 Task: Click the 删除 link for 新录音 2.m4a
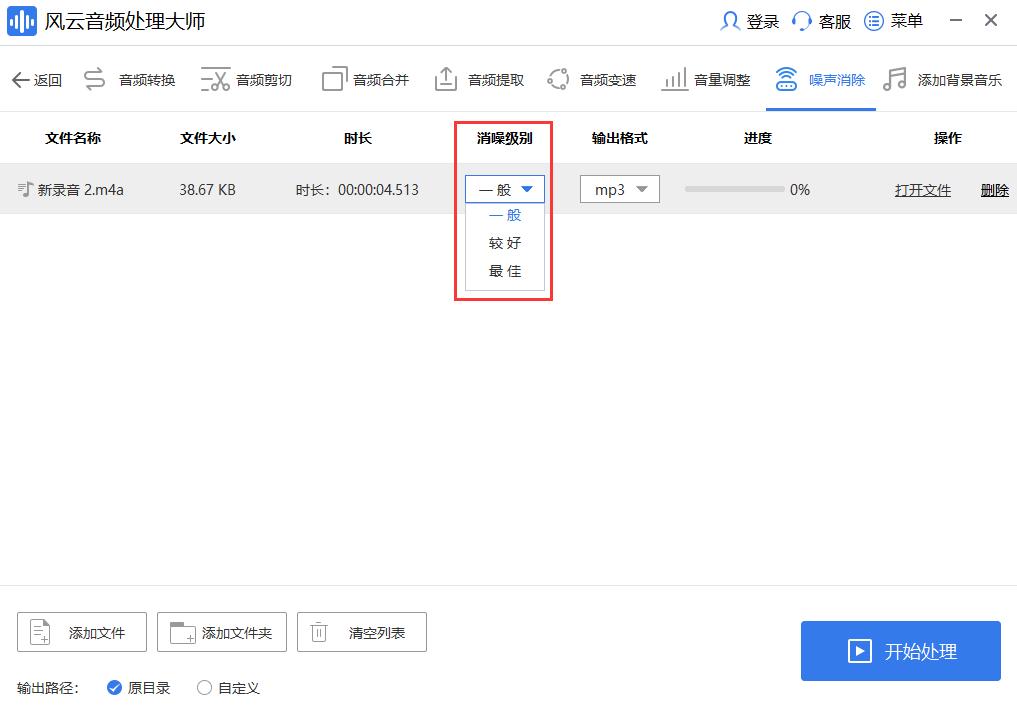point(995,190)
